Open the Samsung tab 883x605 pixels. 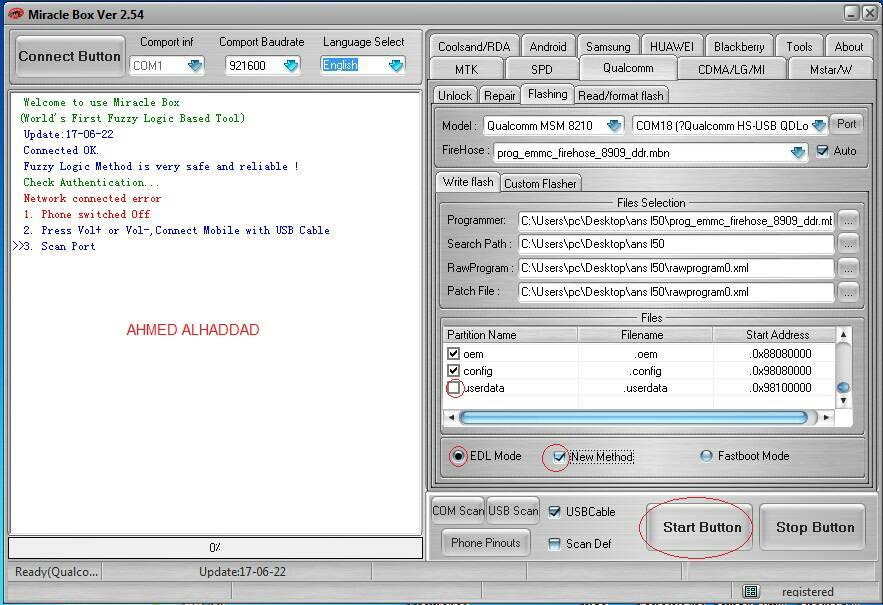[608, 47]
